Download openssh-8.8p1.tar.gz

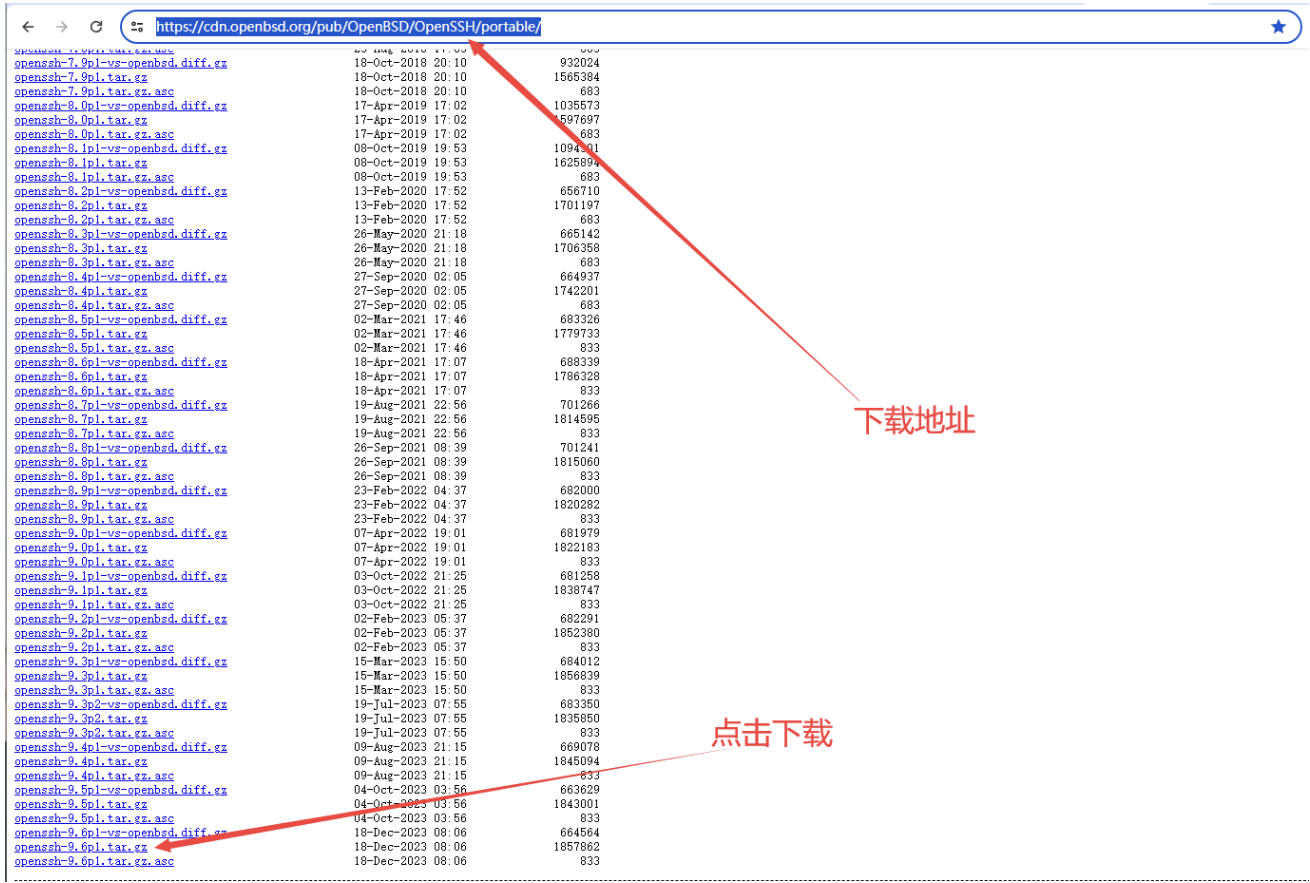tap(81, 462)
